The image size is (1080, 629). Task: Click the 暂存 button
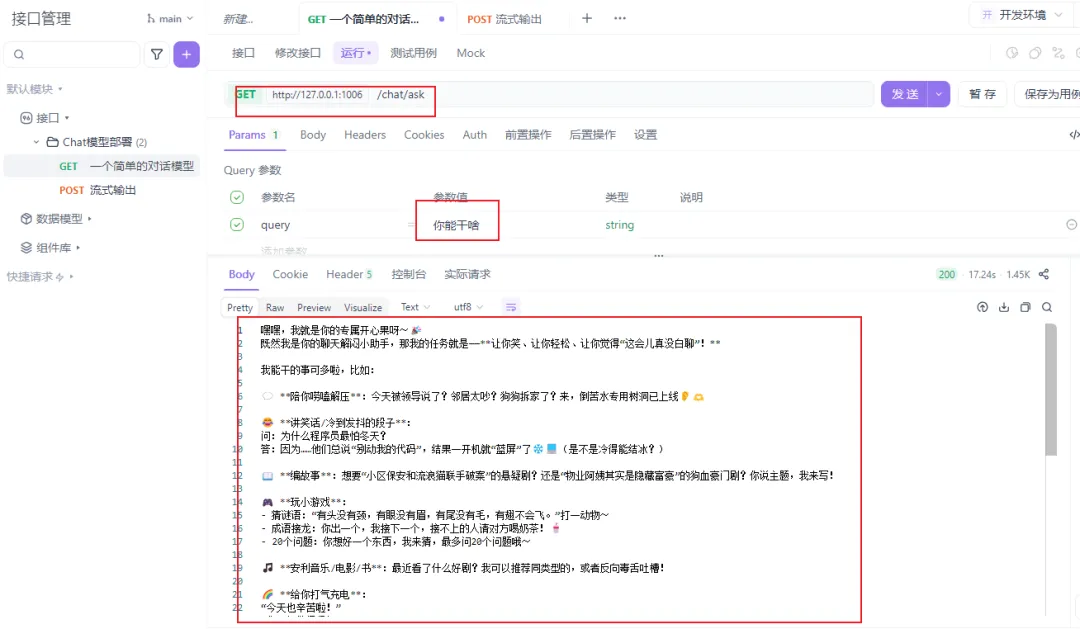982,94
